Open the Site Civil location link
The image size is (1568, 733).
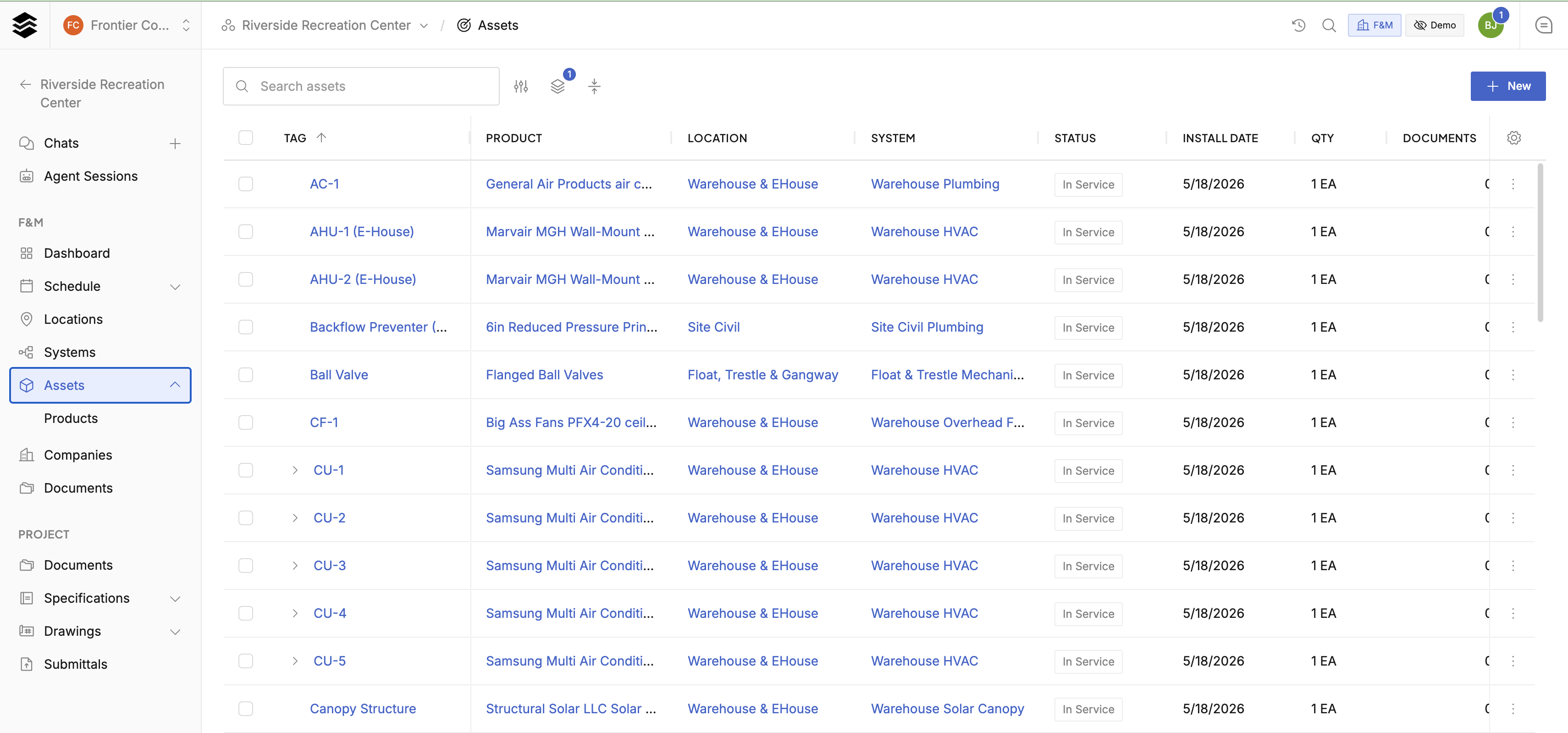tap(713, 327)
